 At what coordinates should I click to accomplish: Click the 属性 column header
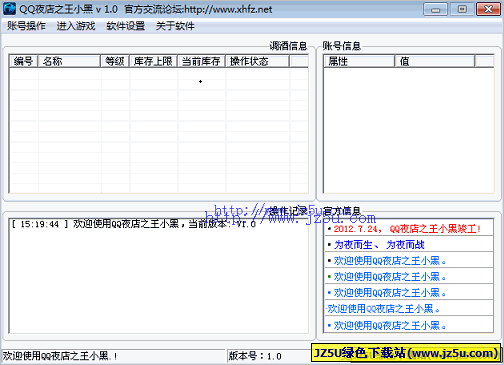tap(359, 61)
